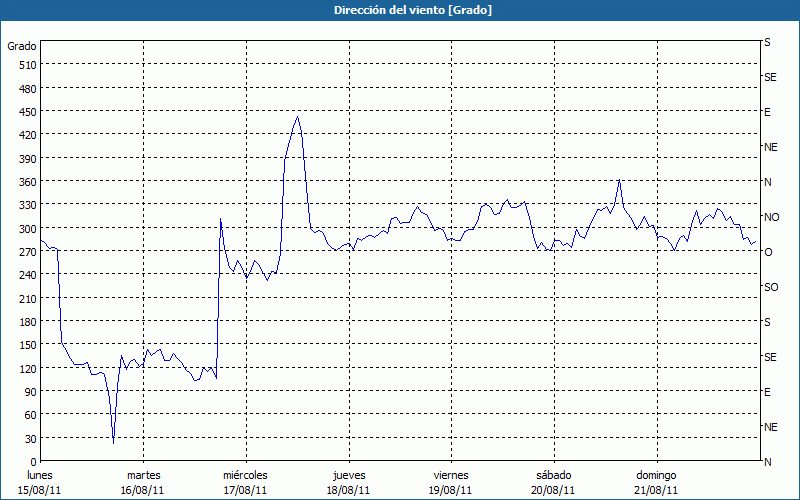
Task: Select the "miércoles" day label
Action: (245, 475)
